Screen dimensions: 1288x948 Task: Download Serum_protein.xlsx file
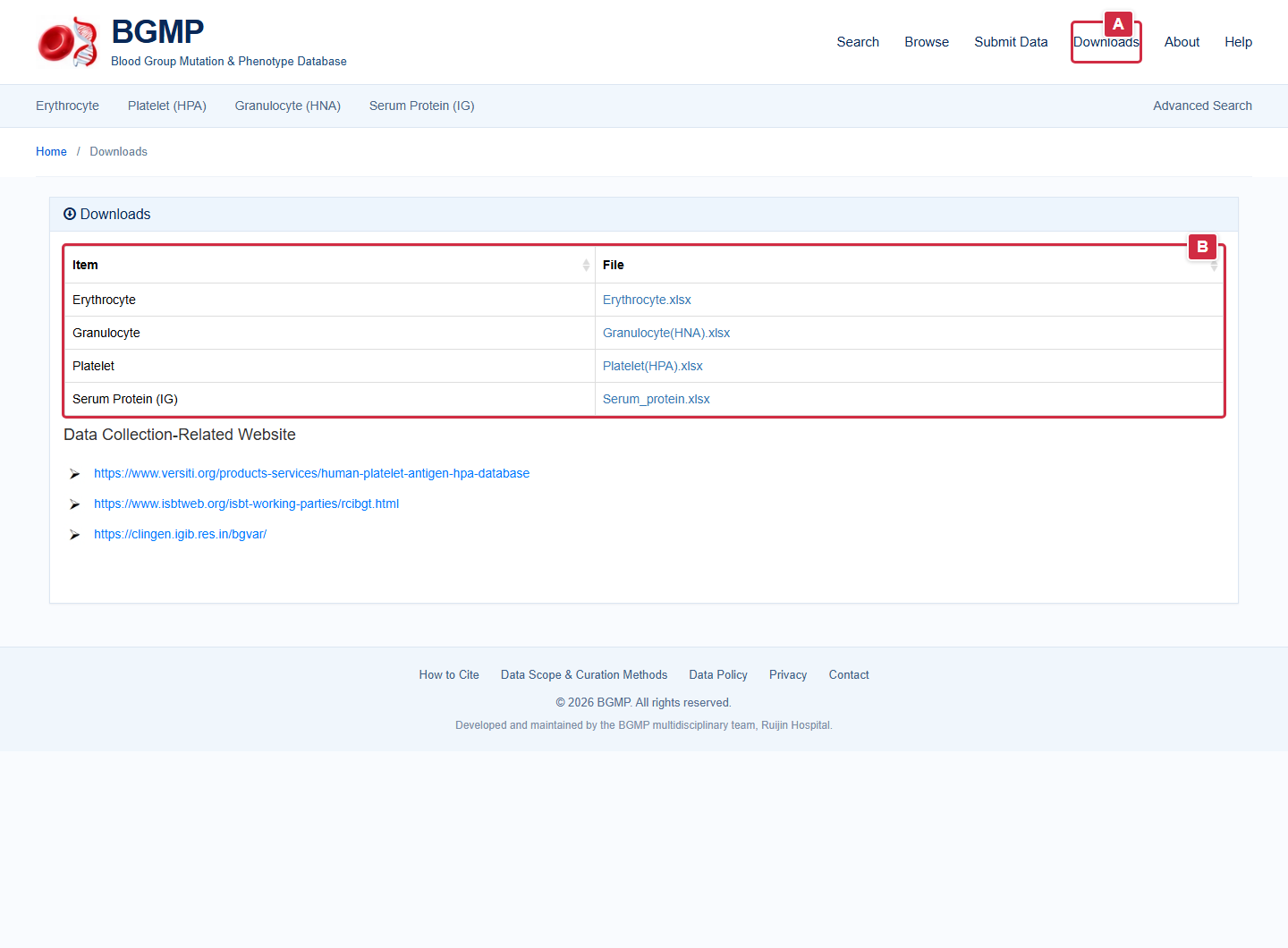(657, 399)
